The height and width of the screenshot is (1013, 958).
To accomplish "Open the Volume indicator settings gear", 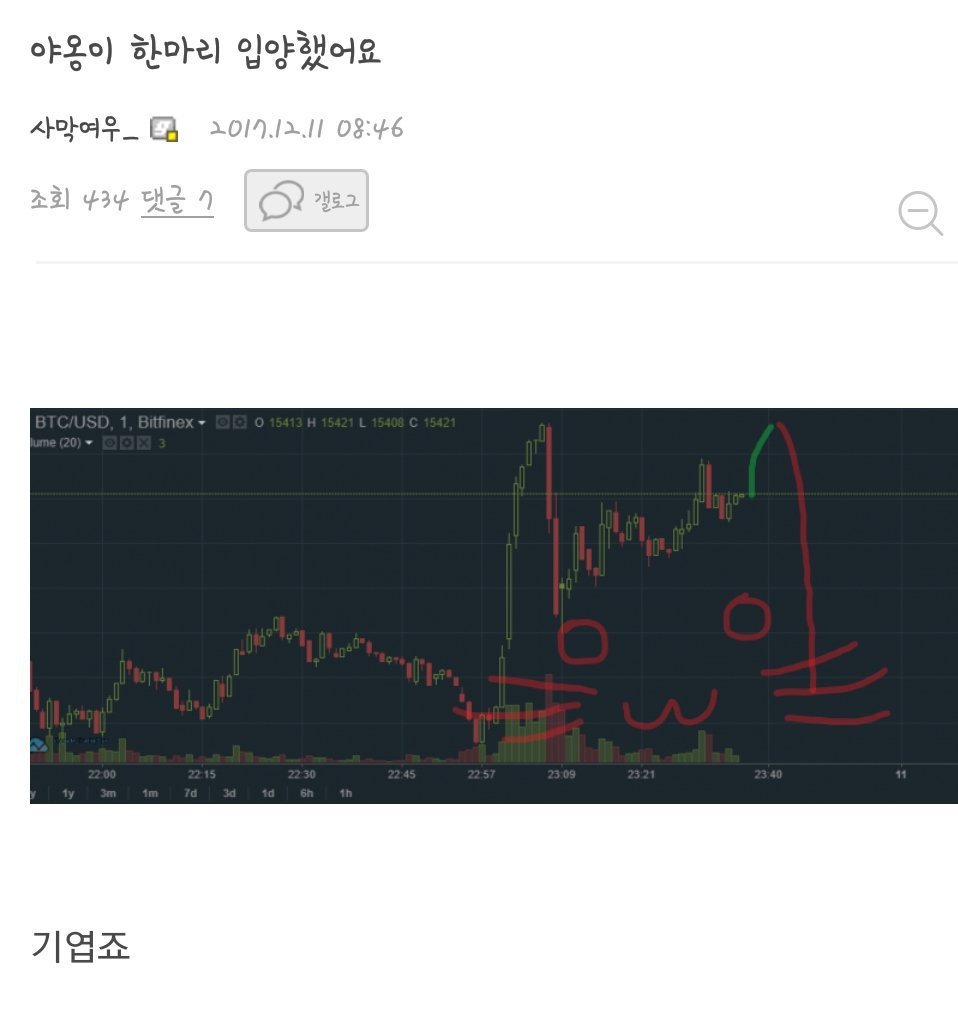I will (x=127, y=443).
